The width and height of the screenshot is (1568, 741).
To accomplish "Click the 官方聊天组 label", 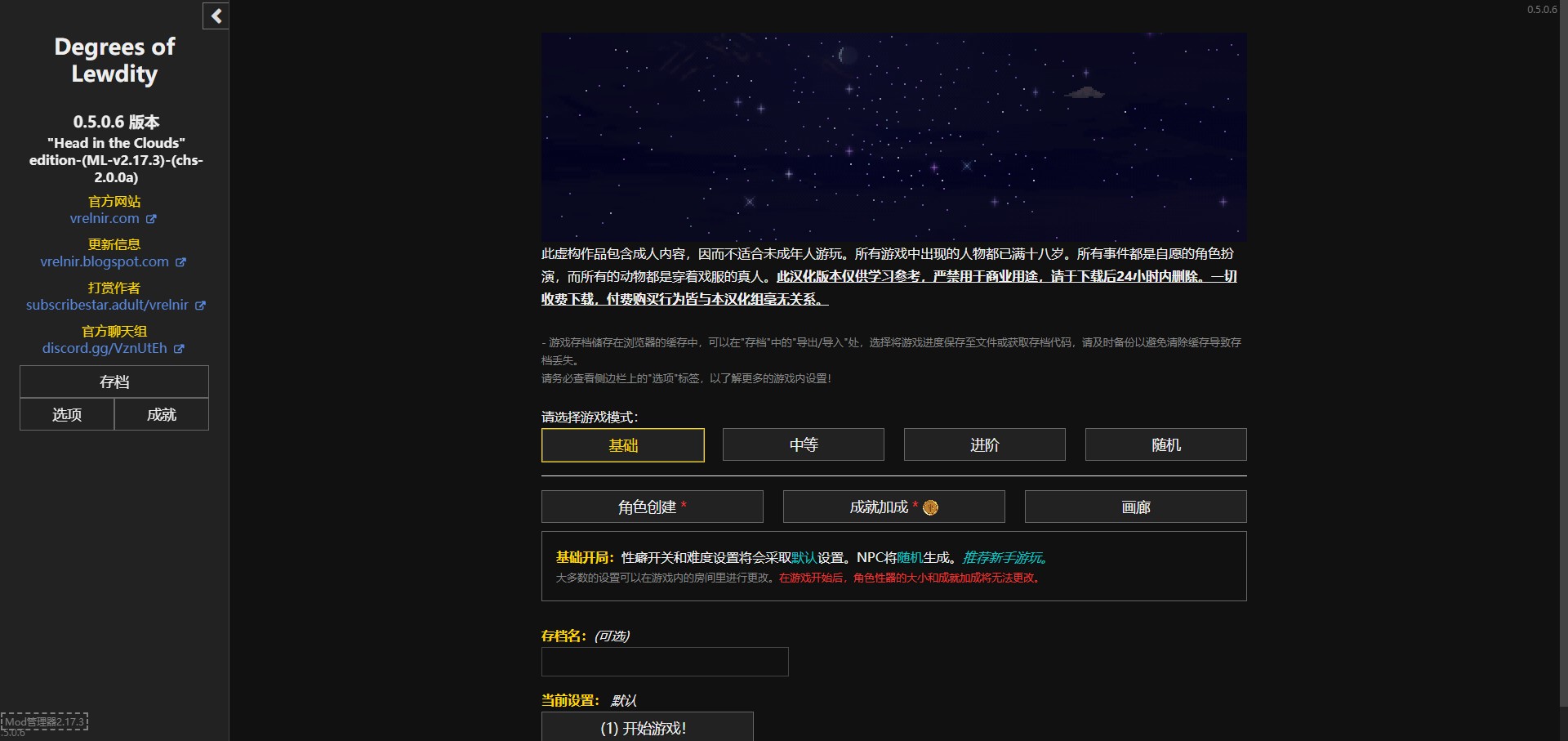I will 114,331.
